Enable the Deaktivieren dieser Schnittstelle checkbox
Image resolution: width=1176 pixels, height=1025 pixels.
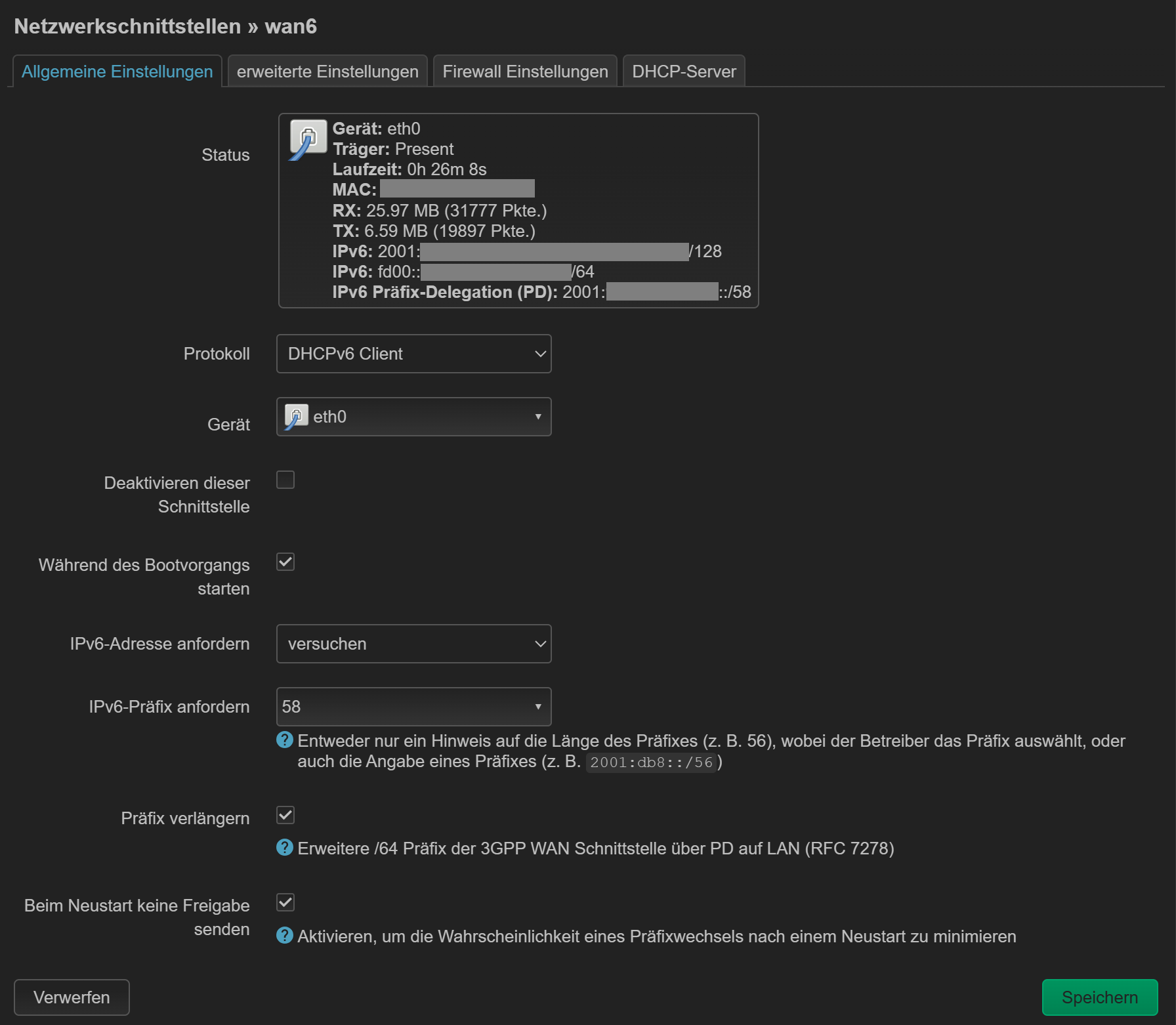285,480
